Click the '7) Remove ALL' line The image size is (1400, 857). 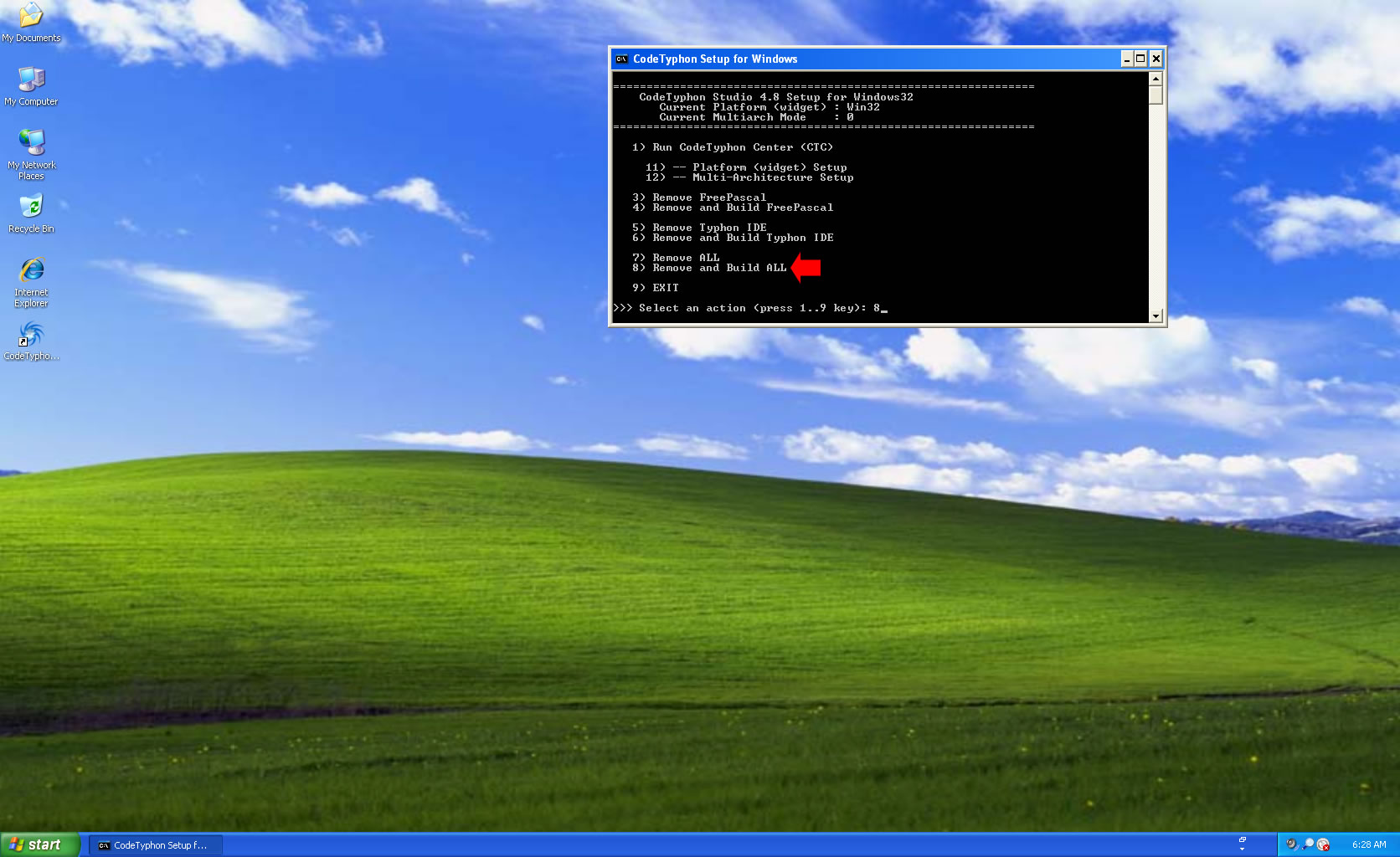(x=676, y=258)
